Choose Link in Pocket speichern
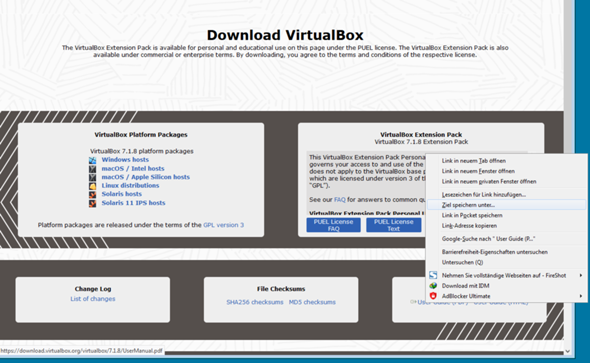This screenshot has width=590, height=363. (x=507, y=215)
